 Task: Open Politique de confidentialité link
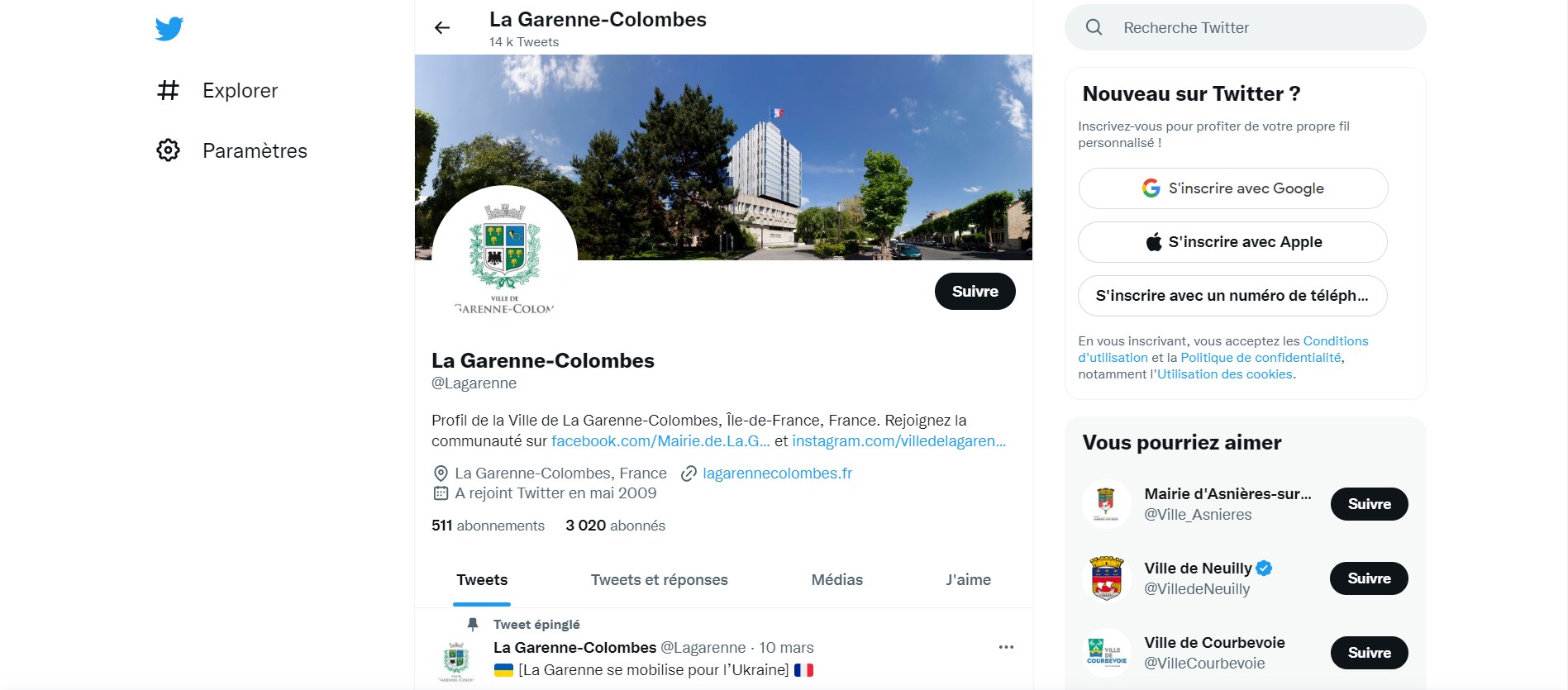(x=1261, y=358)
